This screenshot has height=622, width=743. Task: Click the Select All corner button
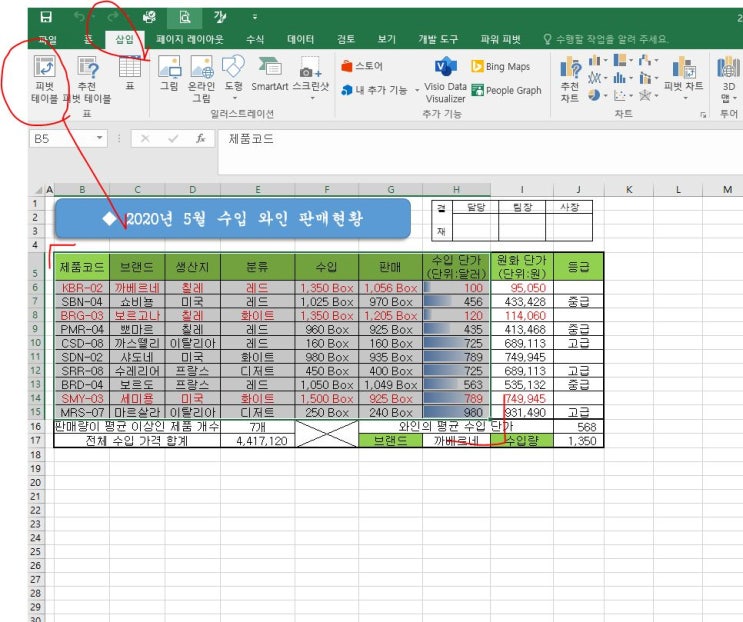38,190
